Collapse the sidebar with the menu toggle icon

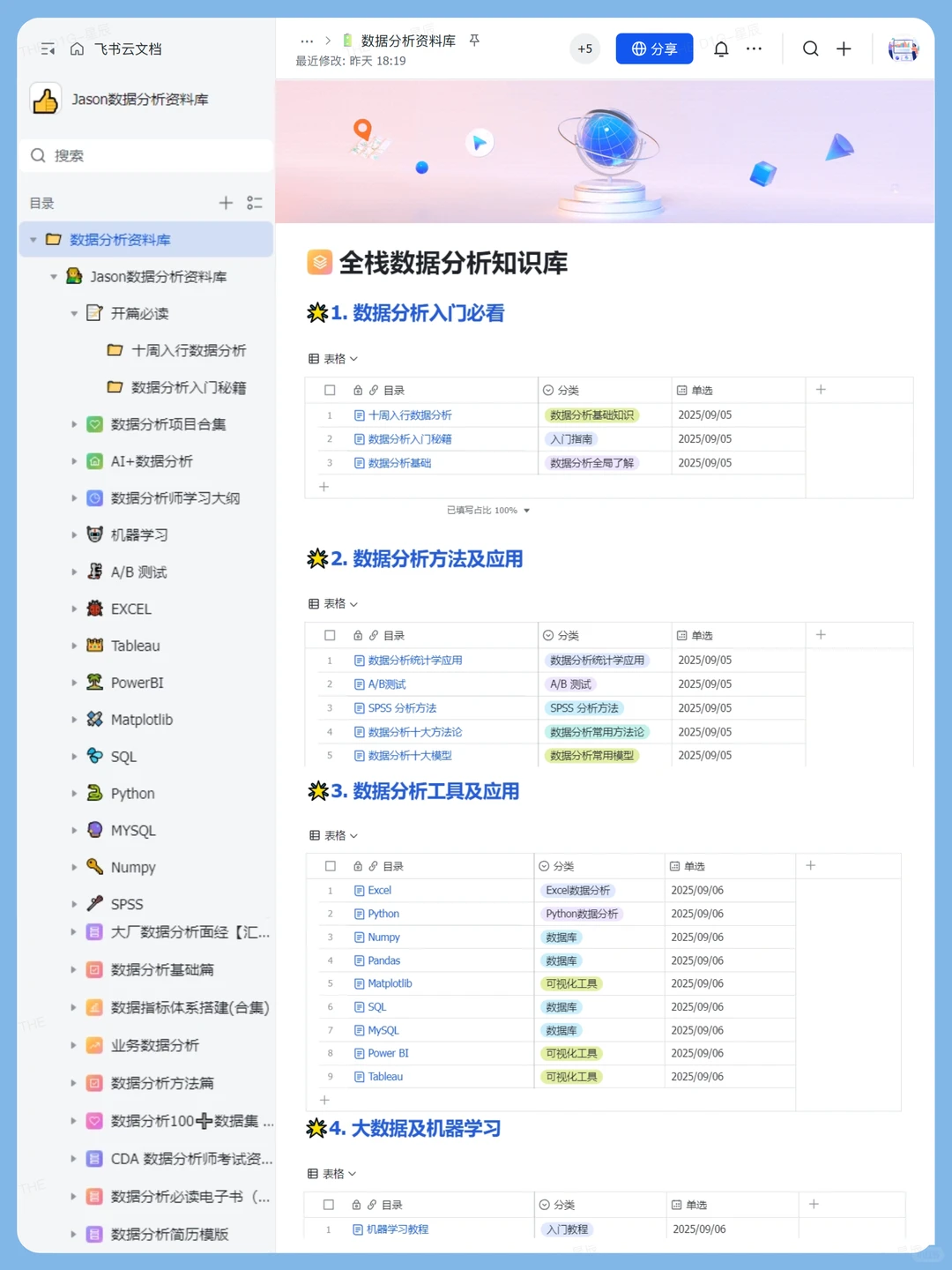[x=48, y=49]
